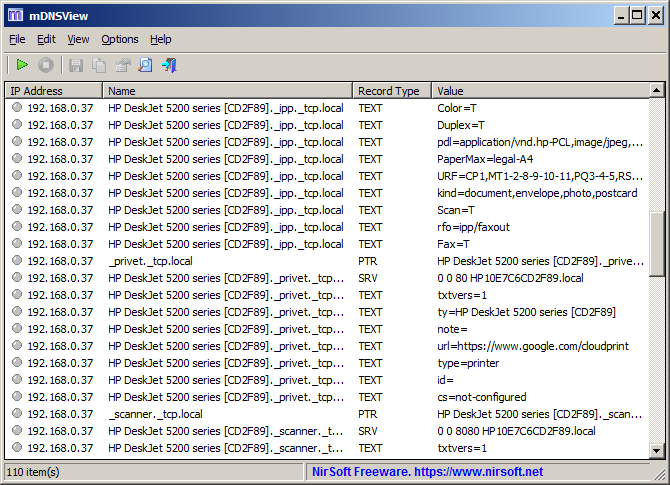Click the mDNSView app icon in title bar
This screenshot has height=485, width=670.
pos(16,16)
